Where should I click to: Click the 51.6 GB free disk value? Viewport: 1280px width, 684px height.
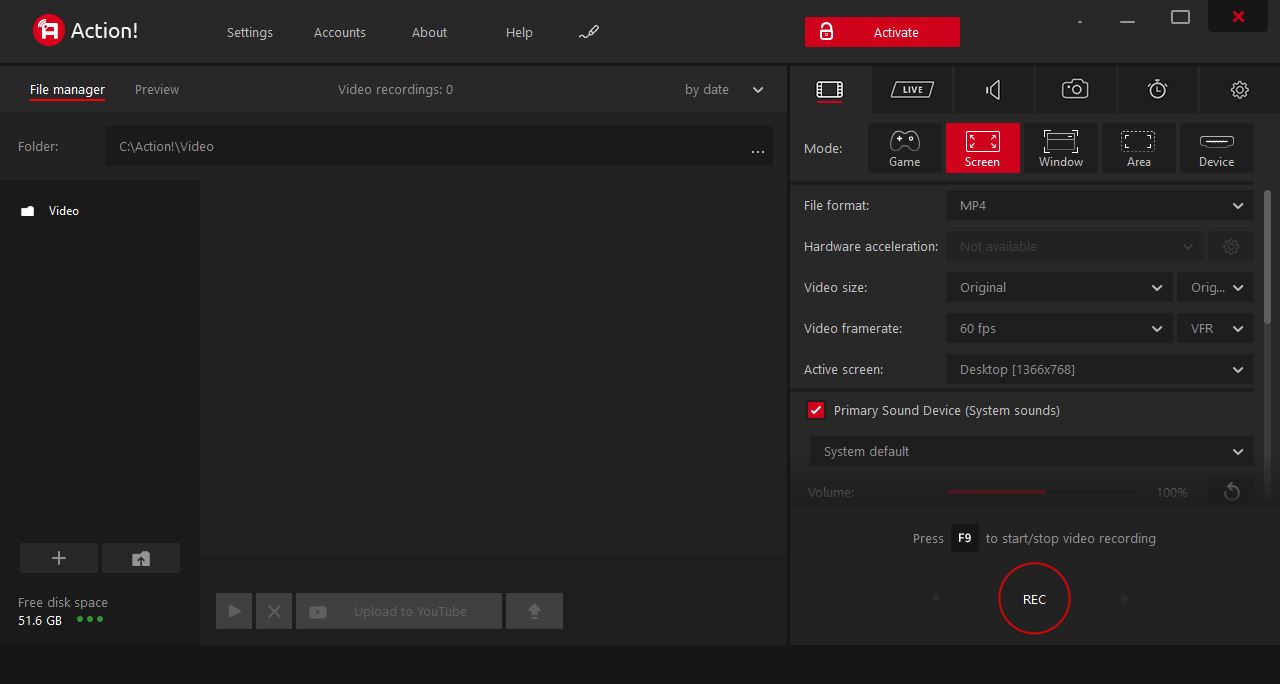tap(40, 620)
